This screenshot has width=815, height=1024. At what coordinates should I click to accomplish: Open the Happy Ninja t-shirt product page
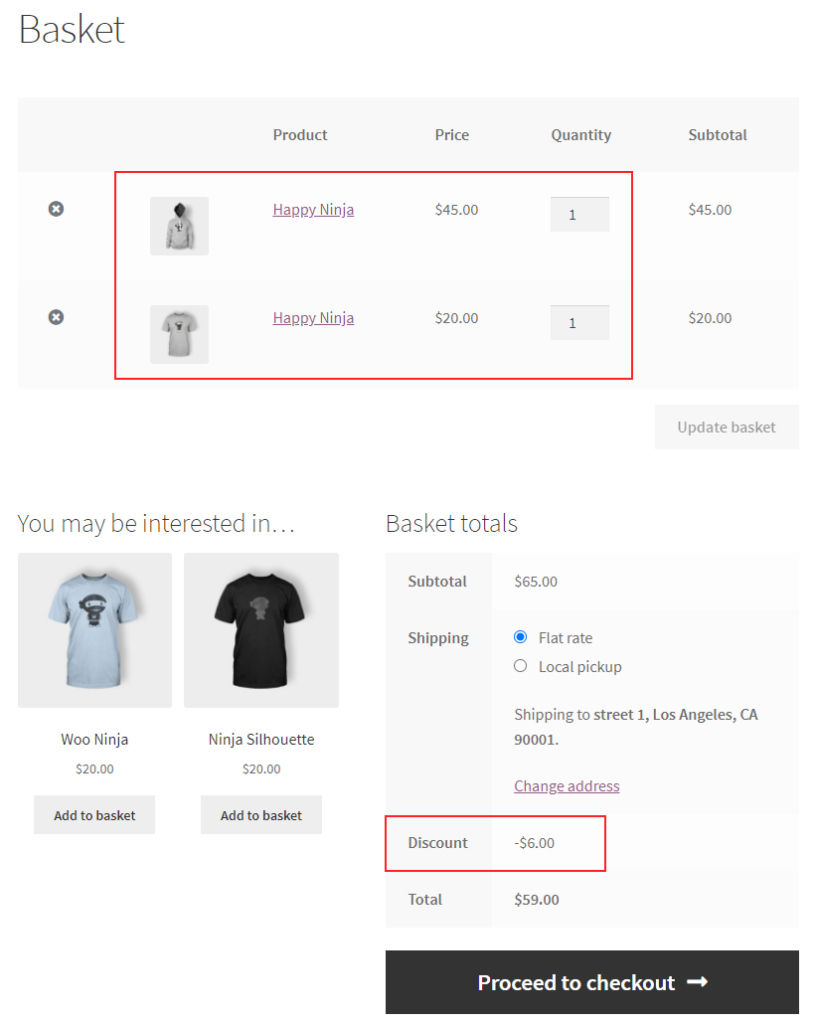coord(313,317)
